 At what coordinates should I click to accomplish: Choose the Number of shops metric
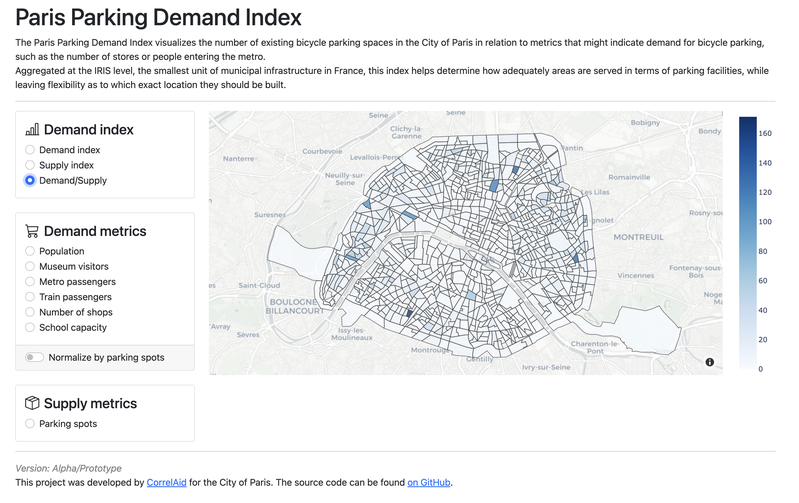point(30,312)
